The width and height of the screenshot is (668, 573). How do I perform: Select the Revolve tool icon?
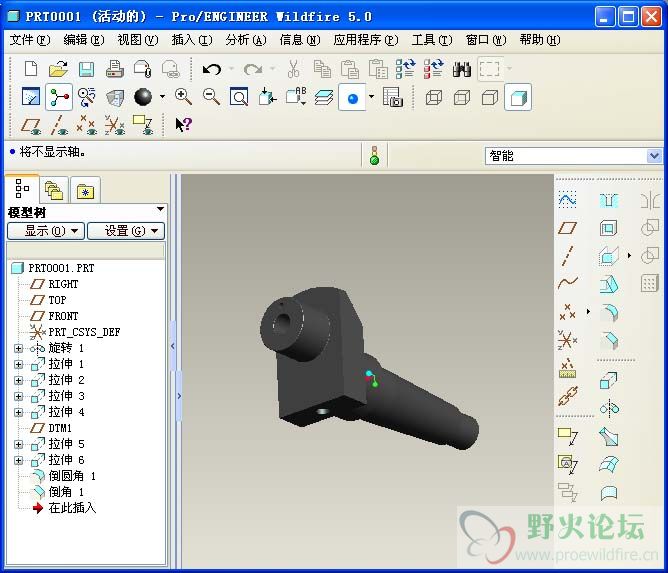tap(609, 409)
